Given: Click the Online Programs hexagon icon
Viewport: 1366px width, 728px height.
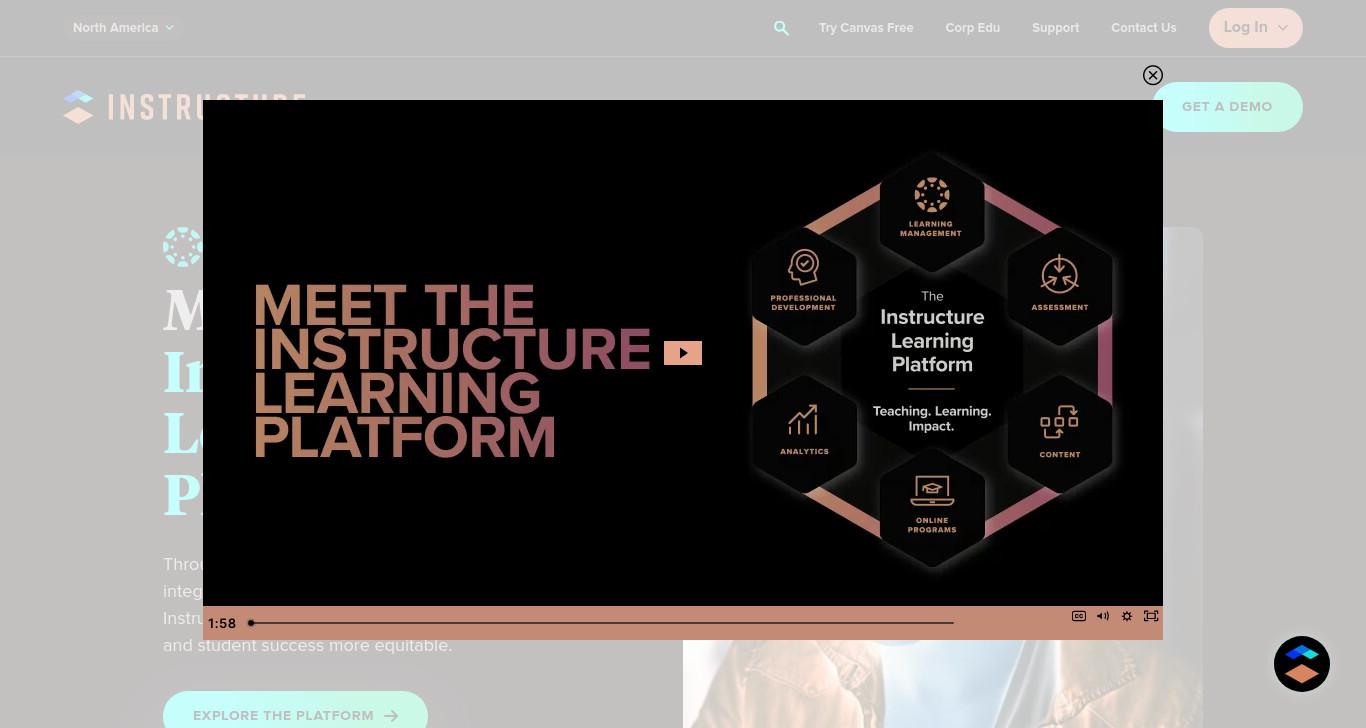Looking at the screenshot, I should 932,506.
